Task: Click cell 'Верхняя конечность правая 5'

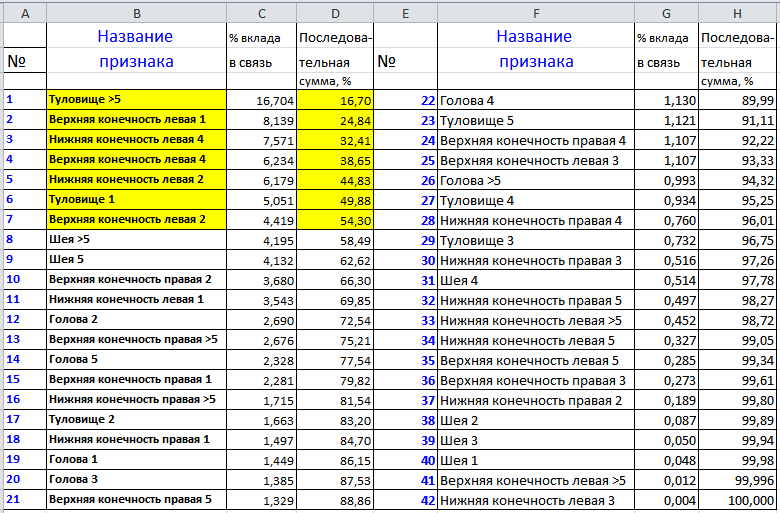Action: (x=137, y=499)
